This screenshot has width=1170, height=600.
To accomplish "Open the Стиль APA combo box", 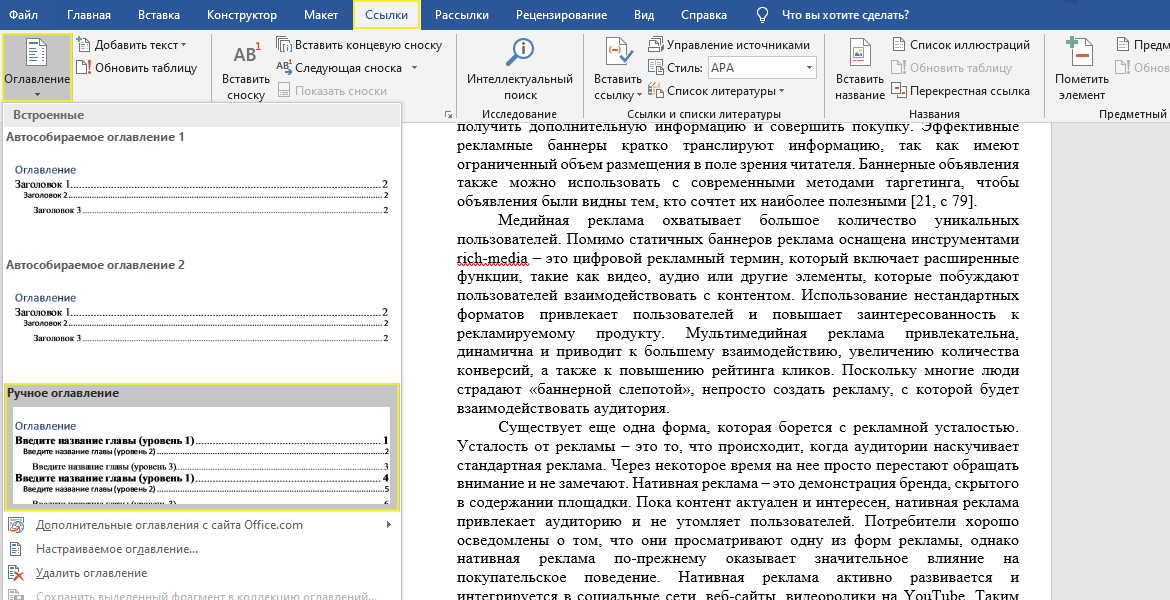I will click(809, 68).
